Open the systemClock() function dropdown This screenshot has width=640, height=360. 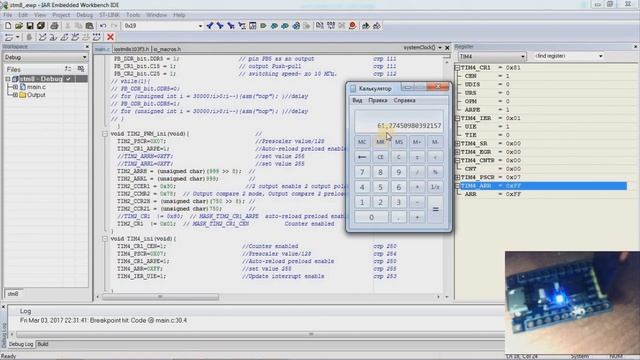440,48
